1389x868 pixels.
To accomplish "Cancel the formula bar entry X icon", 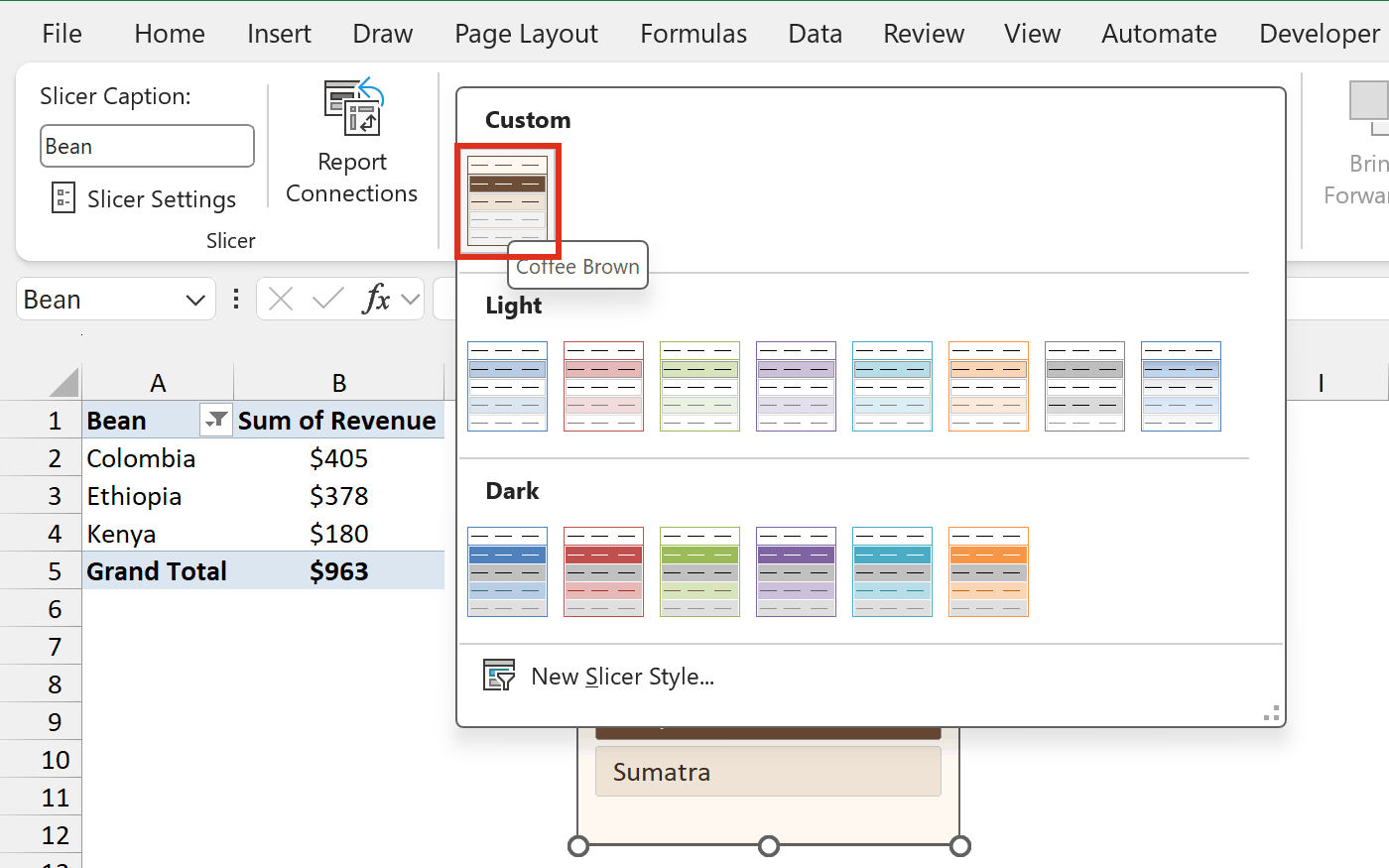I will [x=281, y=299].
